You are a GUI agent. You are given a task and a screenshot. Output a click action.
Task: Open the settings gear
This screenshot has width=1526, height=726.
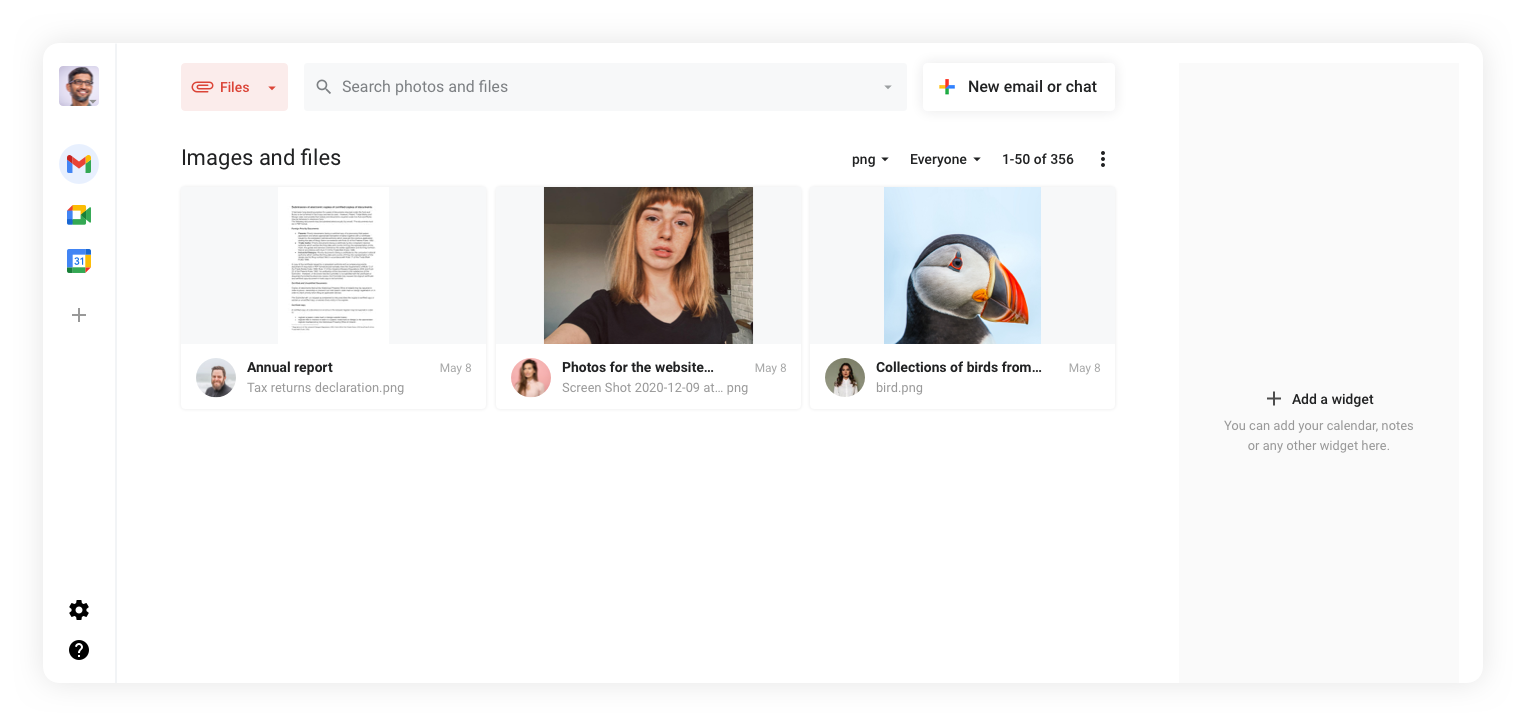(79, 610)
